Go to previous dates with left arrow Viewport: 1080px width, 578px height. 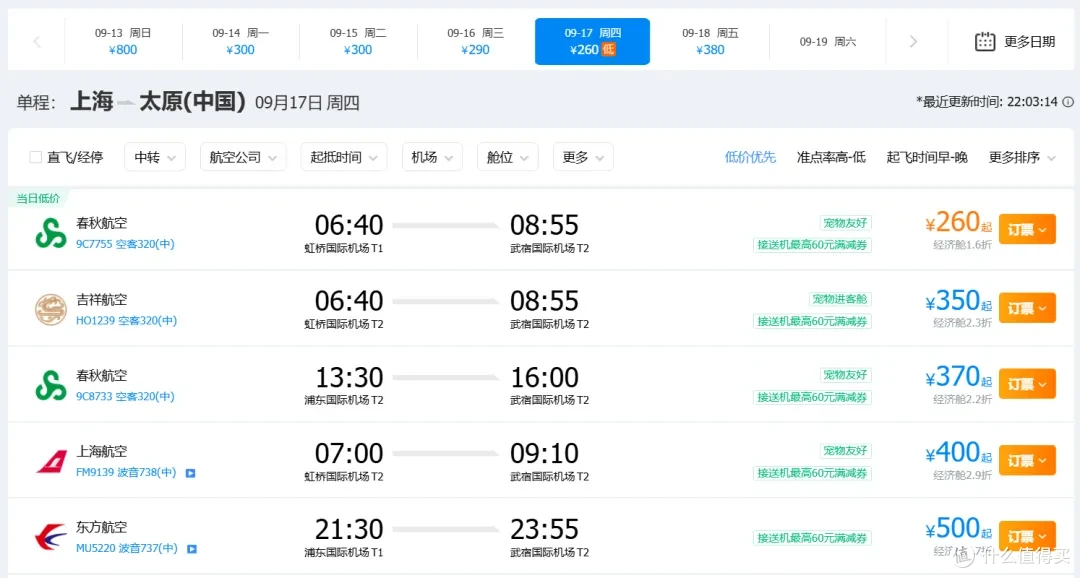click(x=37, y=42)
